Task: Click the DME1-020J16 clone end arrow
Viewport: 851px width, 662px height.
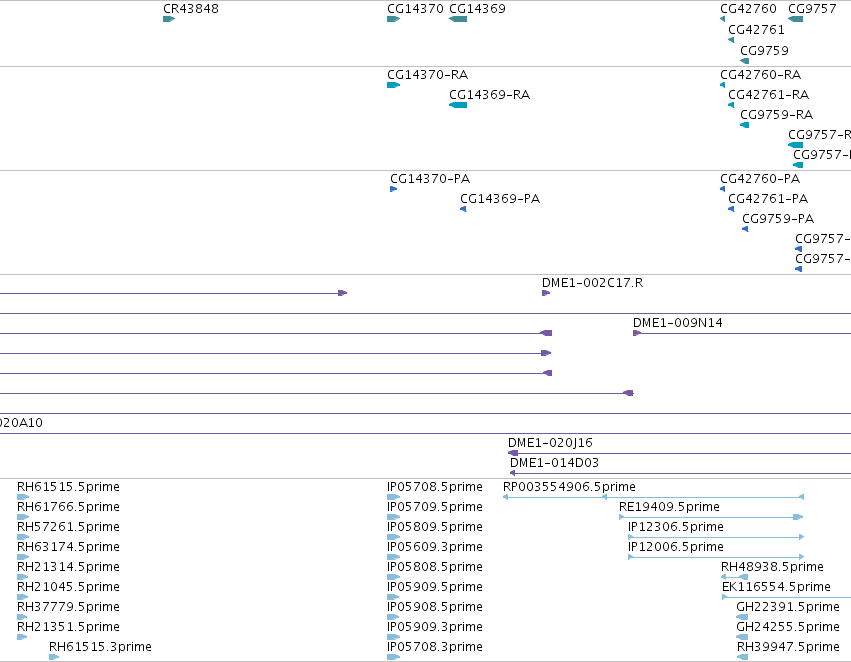Action: point(513,453)
